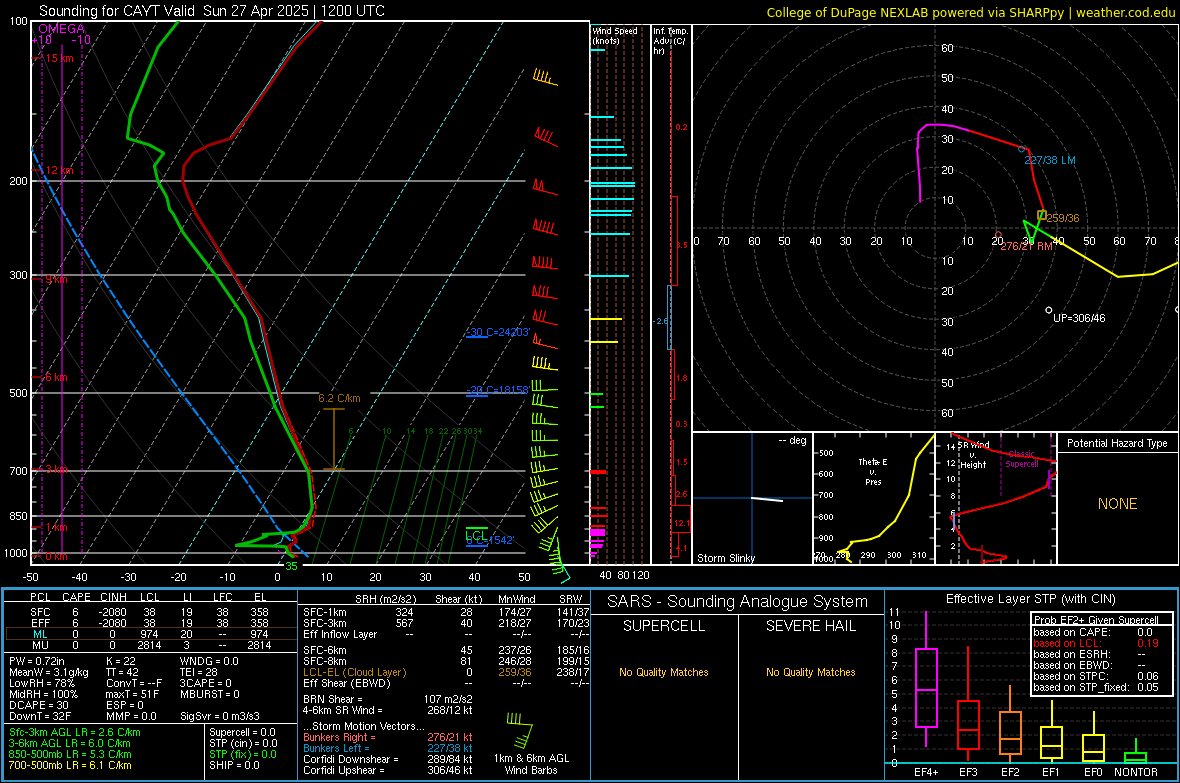
Task: Click the 259/36 hodograph marker label
Action: tap(1063, 218)
